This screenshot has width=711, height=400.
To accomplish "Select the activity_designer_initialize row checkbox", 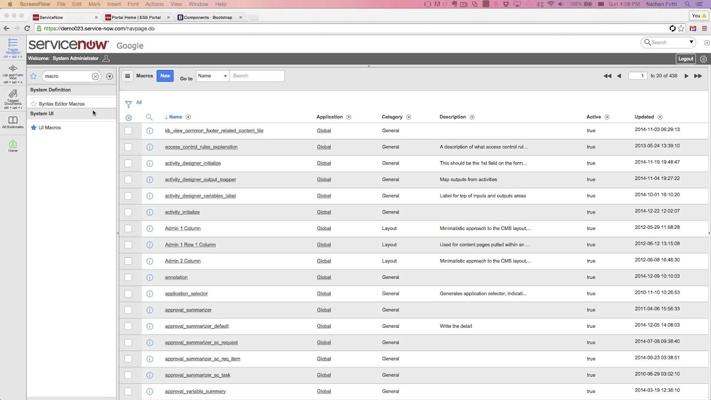I will pos(128,163).
